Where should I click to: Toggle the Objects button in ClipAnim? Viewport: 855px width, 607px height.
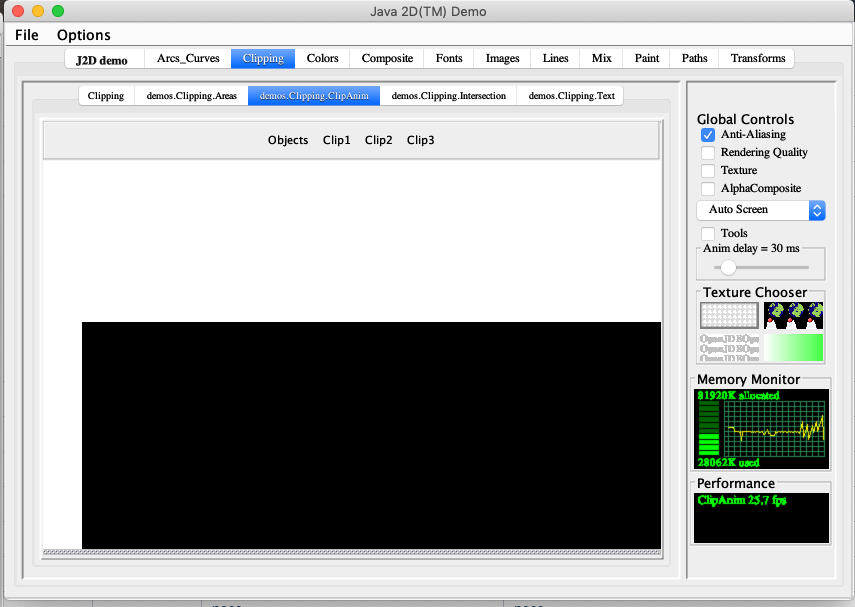pyautogui.click(x=288, y=141)
